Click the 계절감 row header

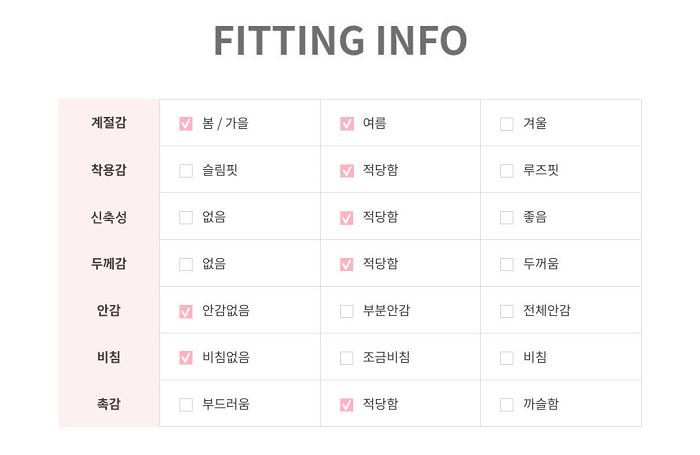pyautogui.click(x=109, y=122)
